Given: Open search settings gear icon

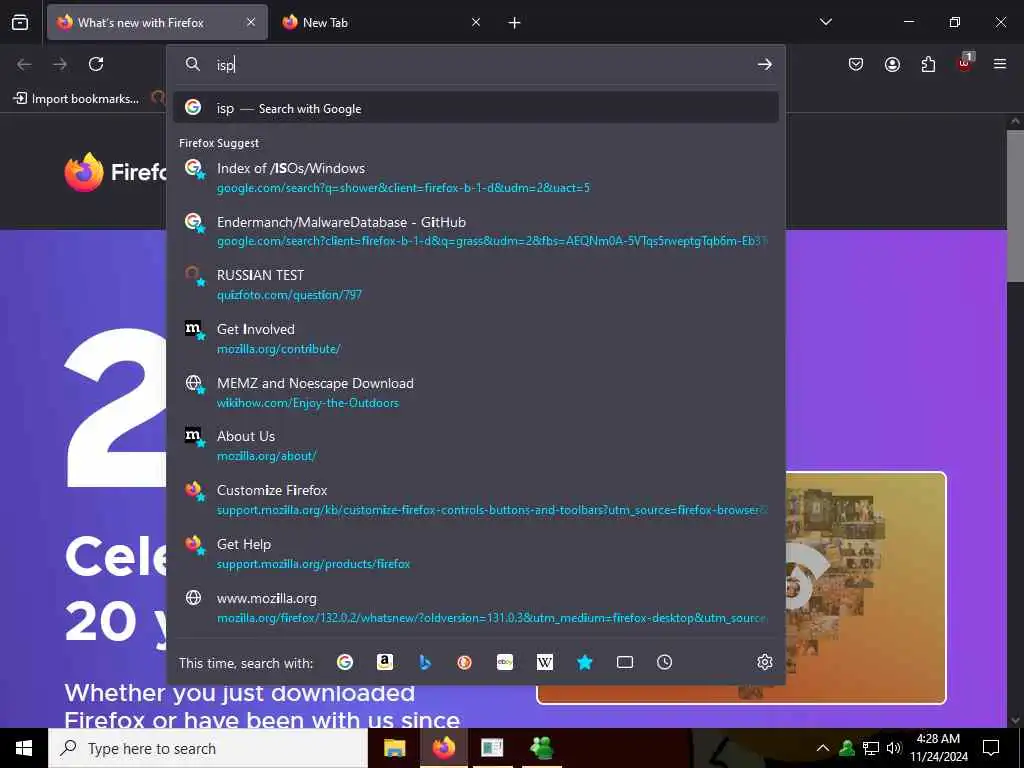Looking at the screenshot, I should [765, 662].
